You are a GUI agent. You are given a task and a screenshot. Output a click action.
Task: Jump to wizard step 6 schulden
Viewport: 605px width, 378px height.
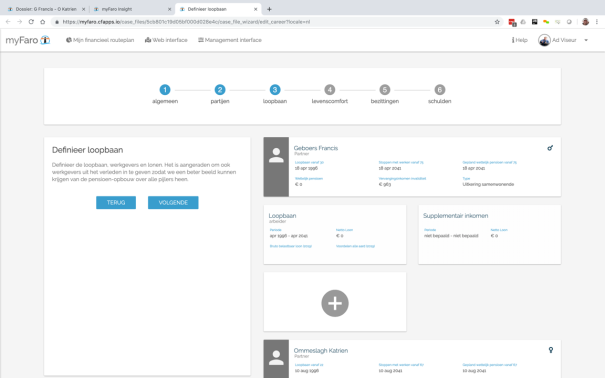[439, 94]
